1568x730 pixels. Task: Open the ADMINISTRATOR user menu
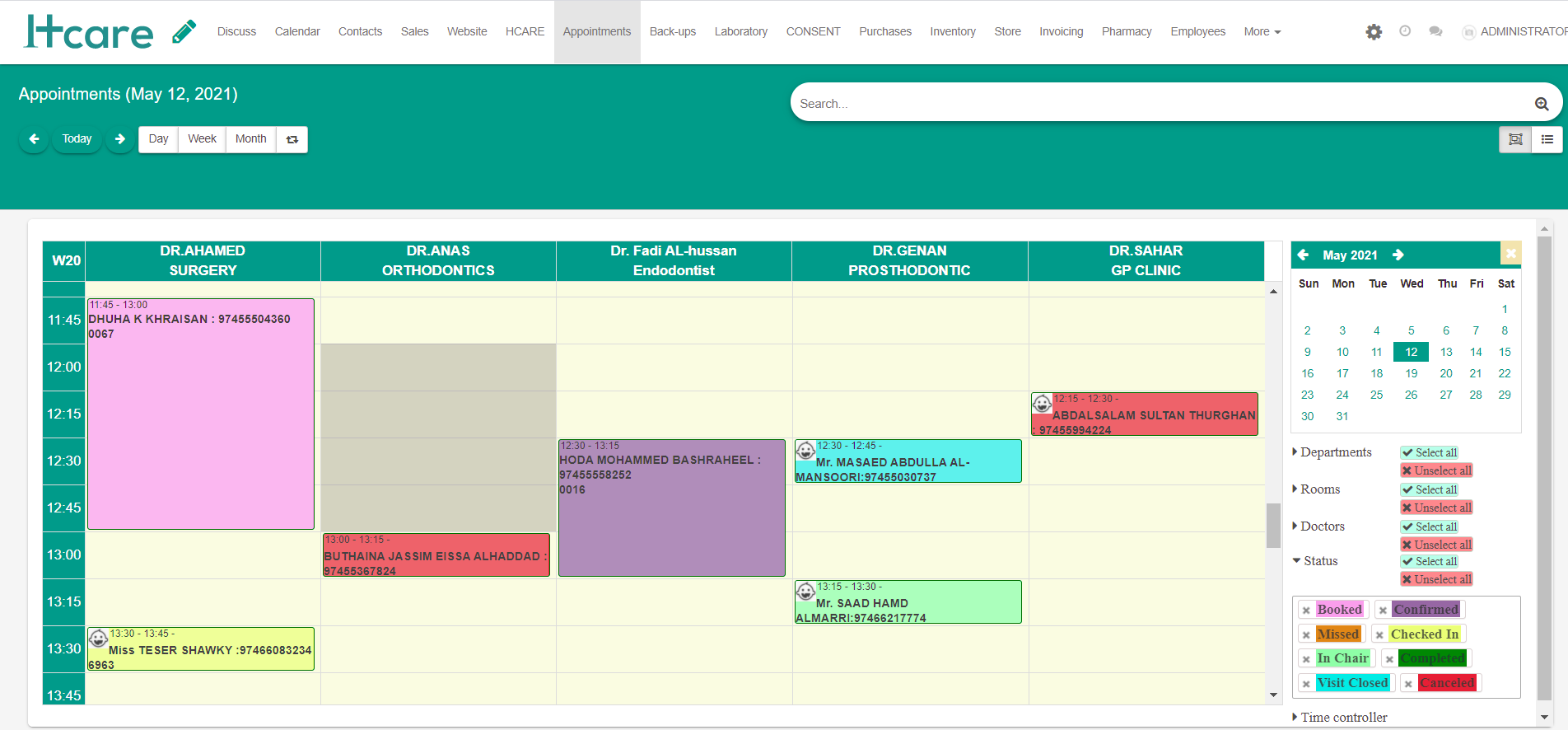point(1515,31)
